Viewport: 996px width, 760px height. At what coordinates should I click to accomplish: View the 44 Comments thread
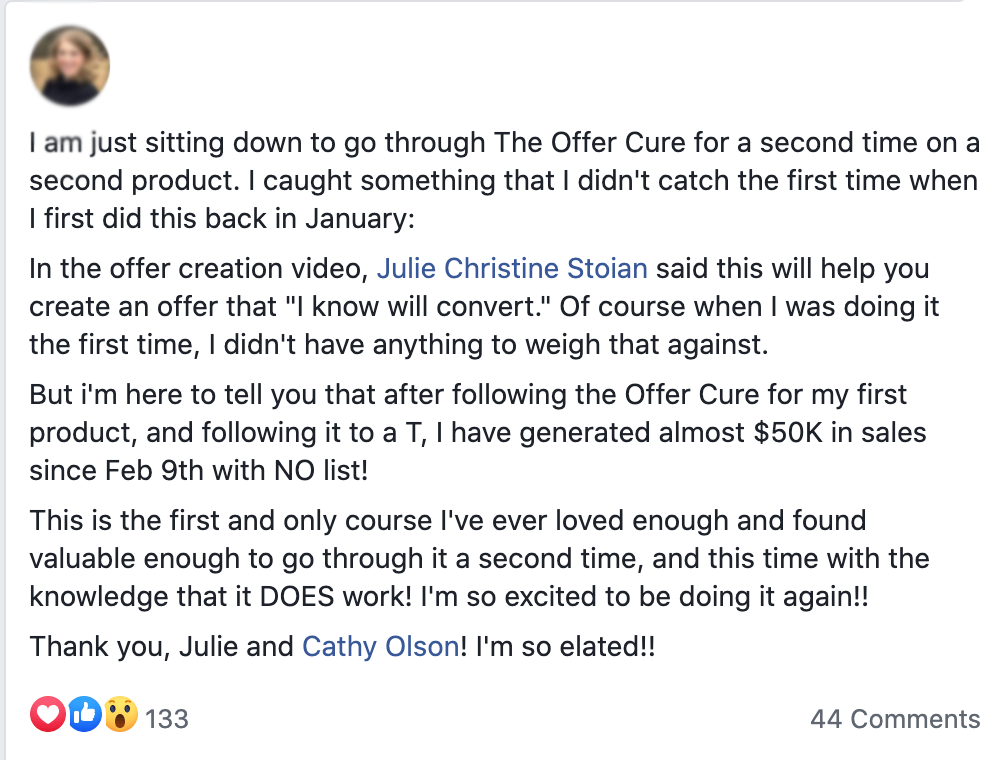[x=895, y=719]
